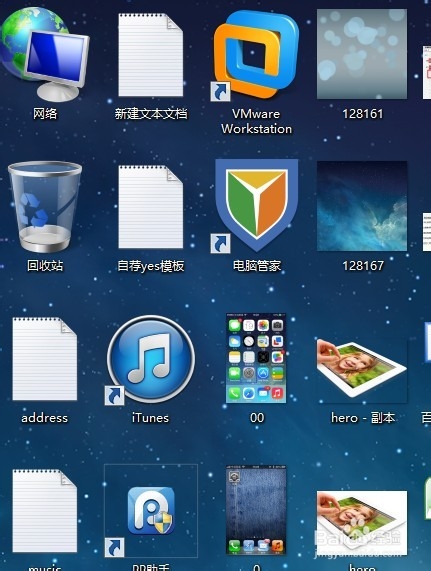Open the 回收站 recycle bin icon

(44, 207)
